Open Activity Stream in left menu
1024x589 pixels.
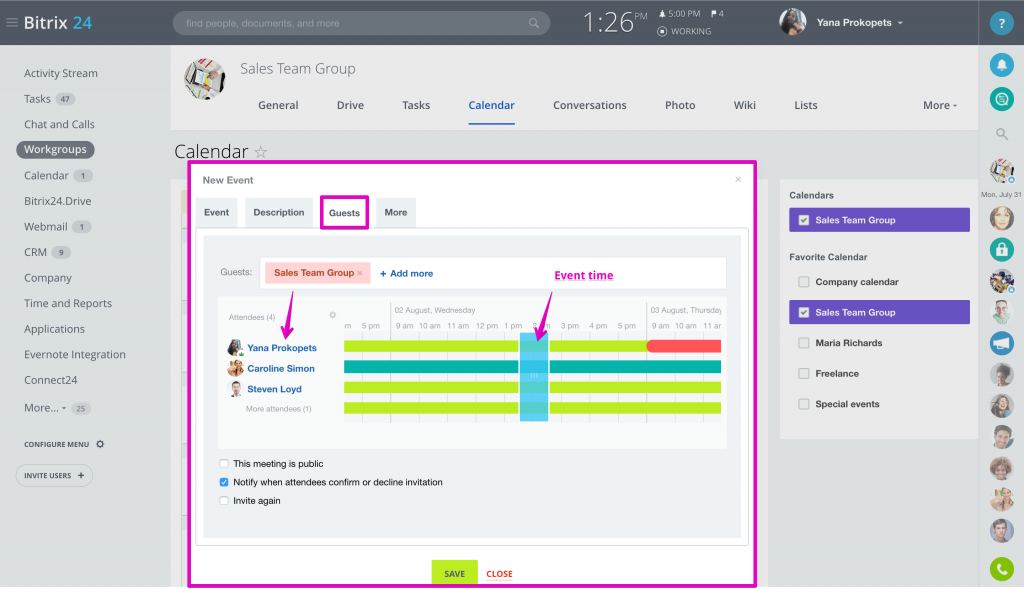coord(61,73)
